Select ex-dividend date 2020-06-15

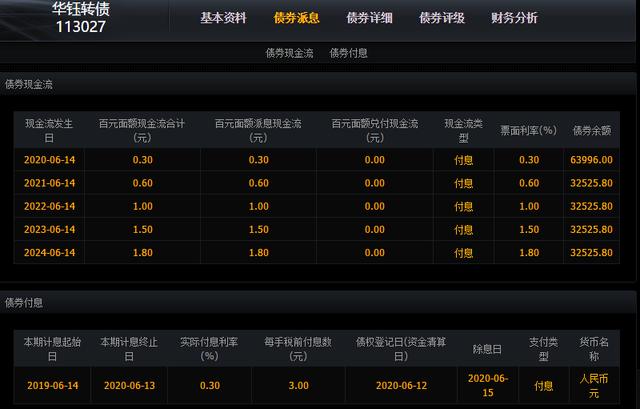[488, 385]
